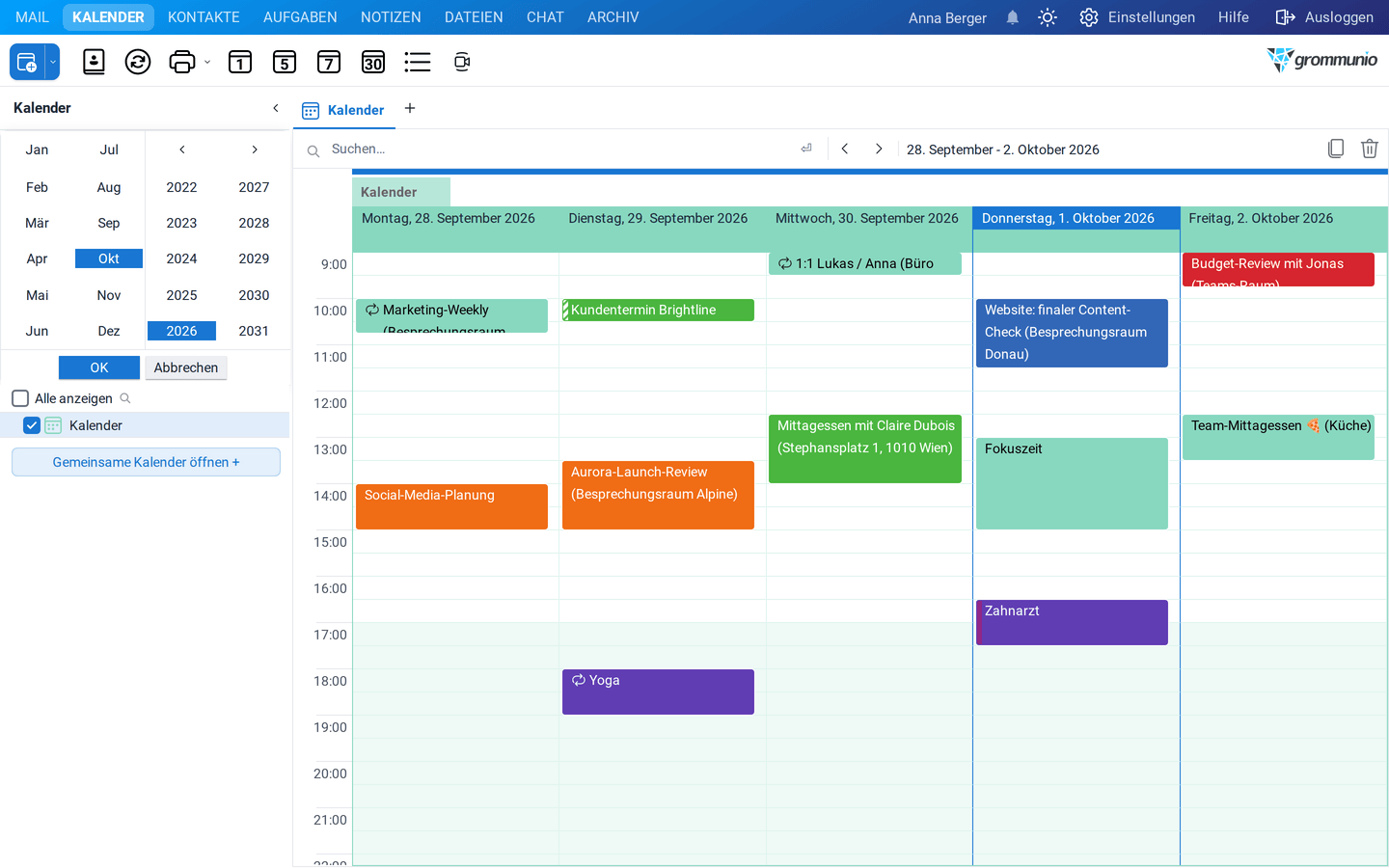The height and width of the screenshot is (868, 1389).
Task: Add a new tab with the plus button
Action: pos(410,108)
